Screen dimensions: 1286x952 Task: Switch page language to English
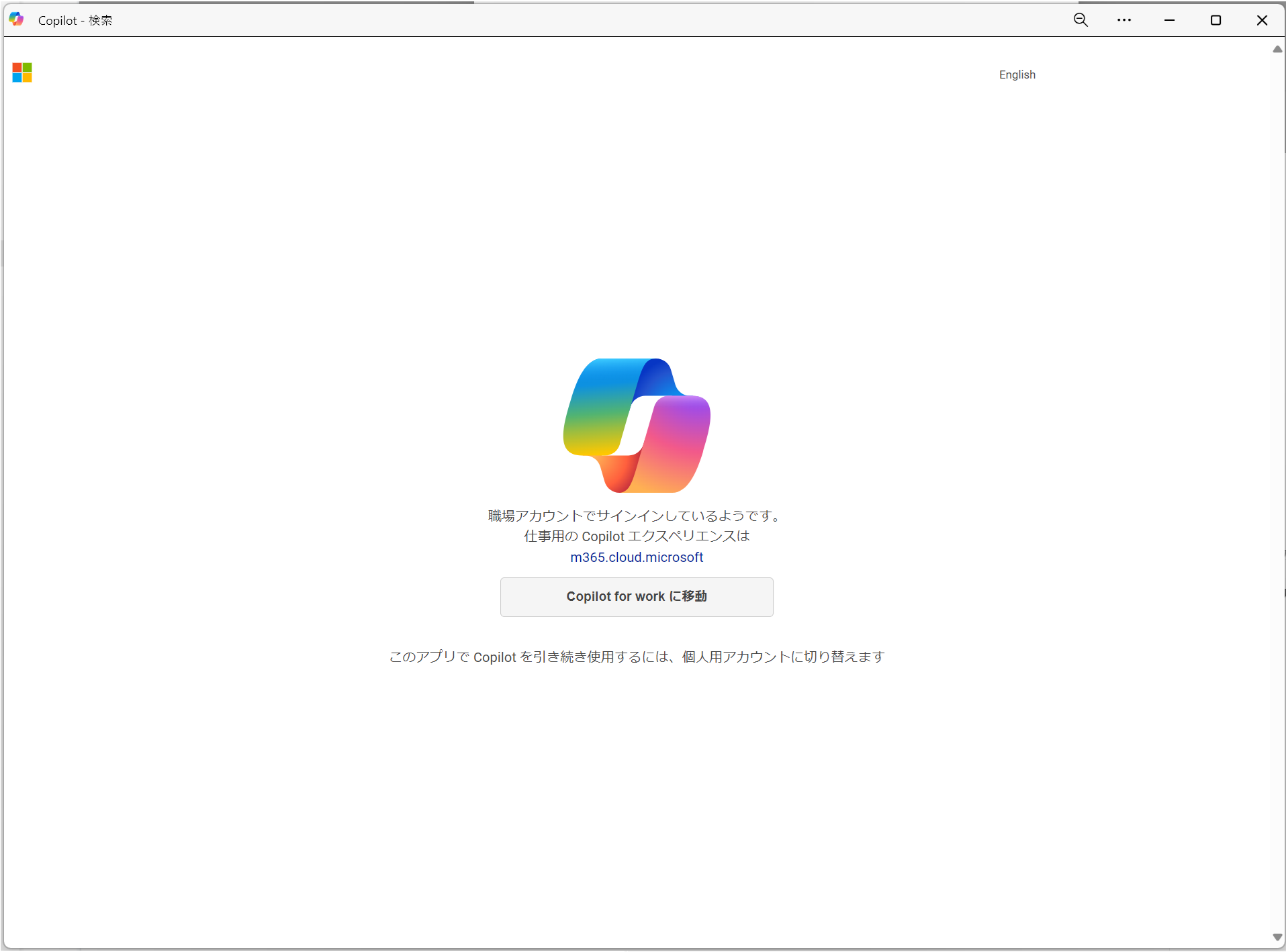coord(1017,75)
